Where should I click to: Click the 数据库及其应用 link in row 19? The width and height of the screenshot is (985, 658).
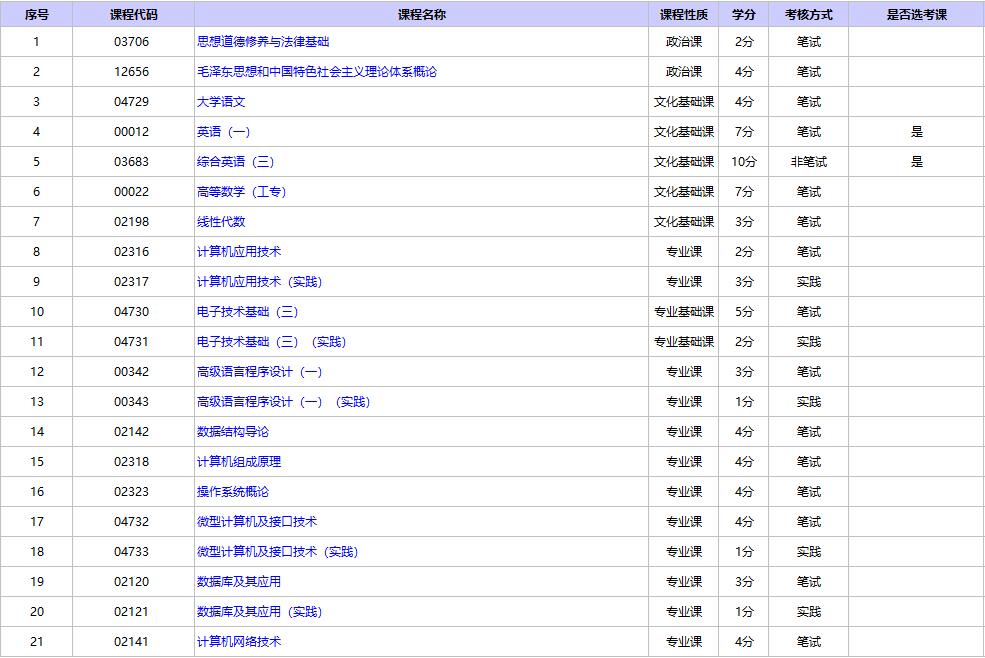click(239, 582)
